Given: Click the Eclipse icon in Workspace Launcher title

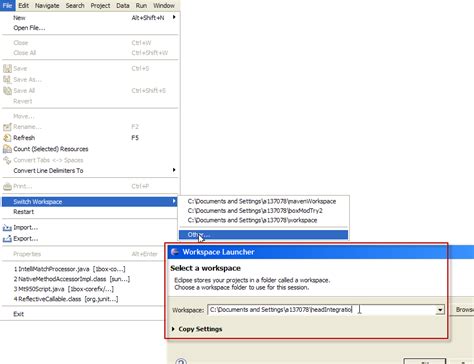Looking at the screenshot, I should (x=175, y=252).
